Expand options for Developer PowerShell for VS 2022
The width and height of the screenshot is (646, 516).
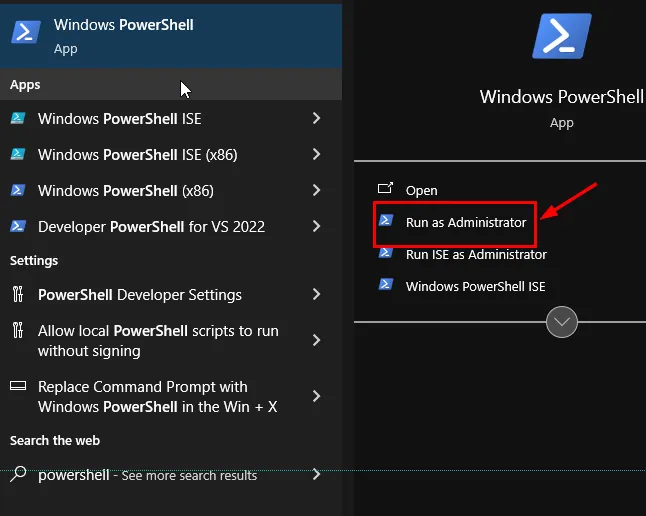[316, 226]
